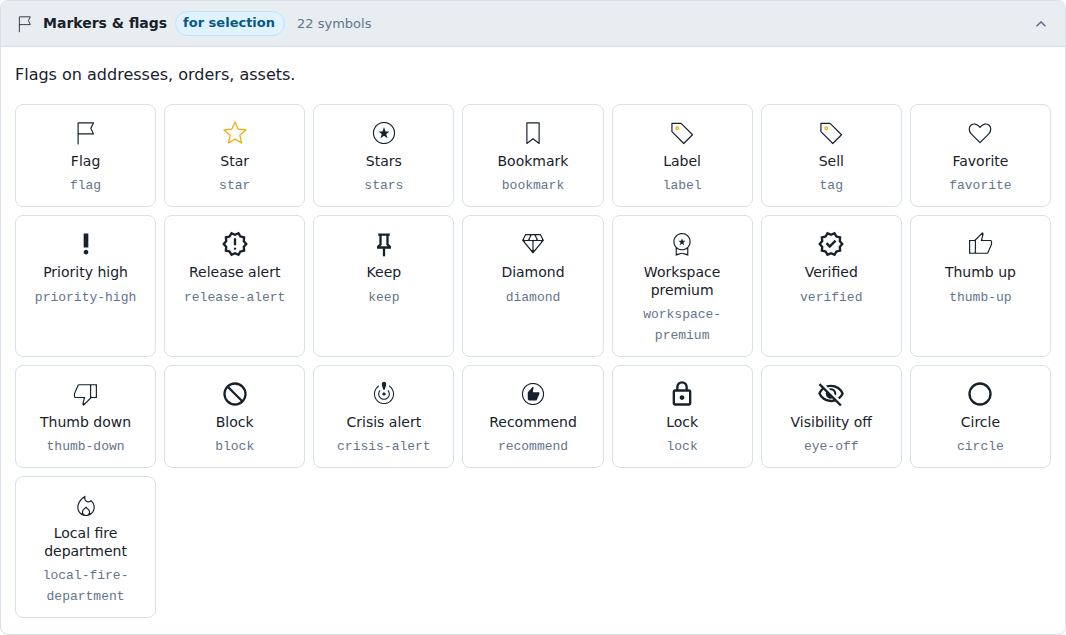
Task: Select the Crisis alert icon
Action: click(383, 394)
